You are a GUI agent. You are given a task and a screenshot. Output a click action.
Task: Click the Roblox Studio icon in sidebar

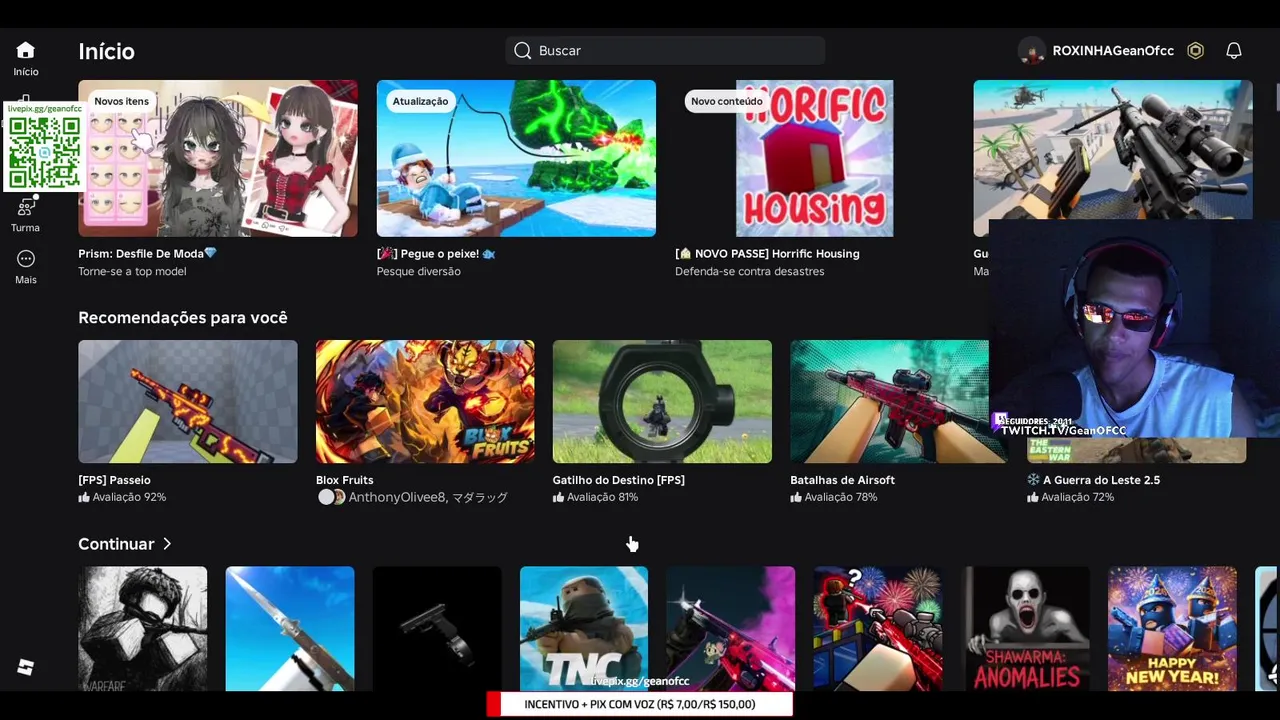click(26, 668)
